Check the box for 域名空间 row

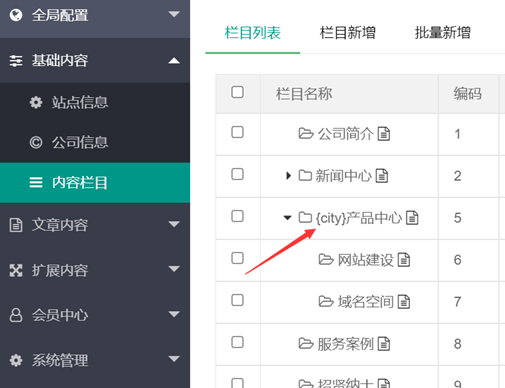click(x=237, y=300)
